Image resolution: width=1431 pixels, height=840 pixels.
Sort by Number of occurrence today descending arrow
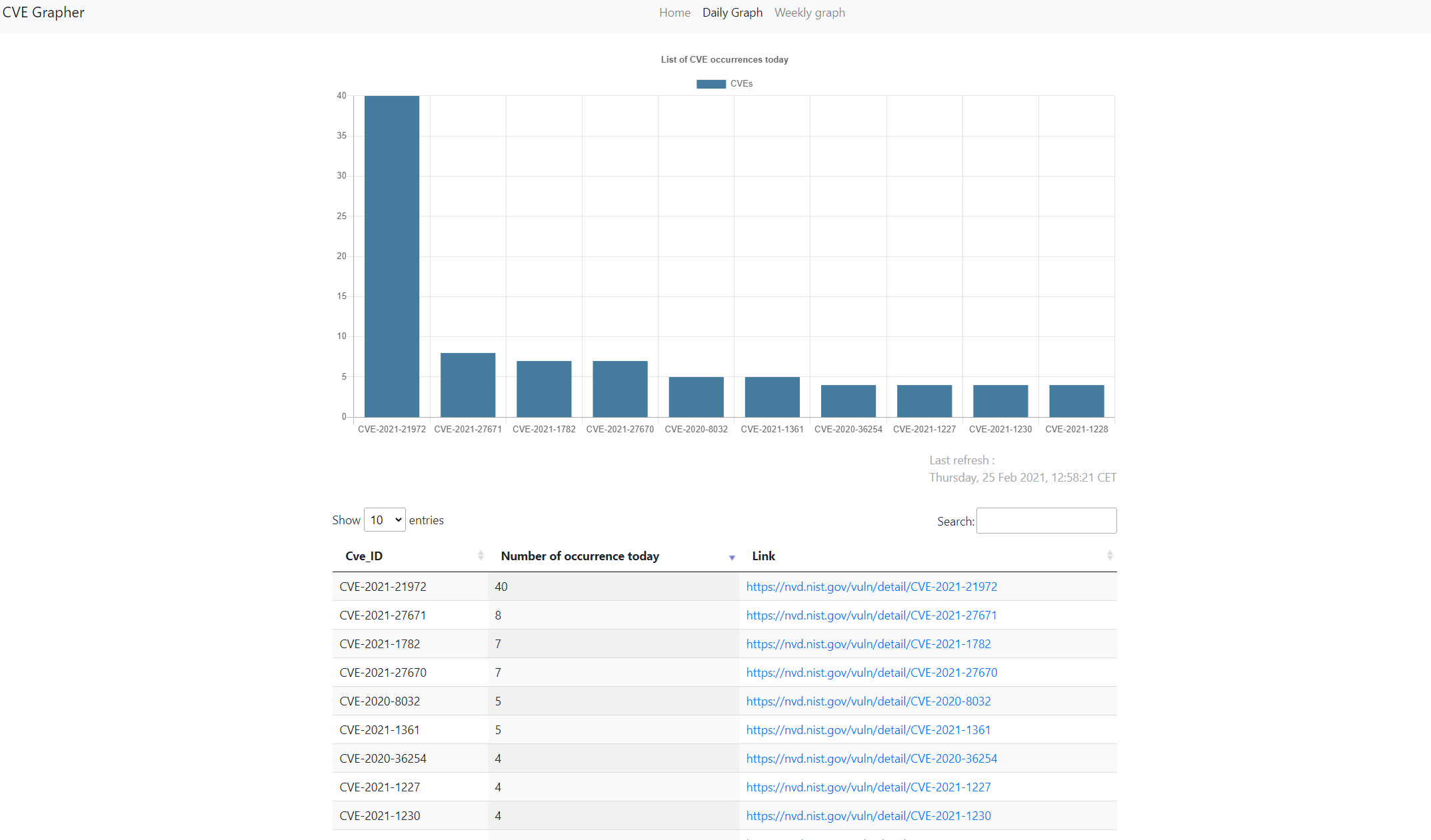point(731,558)
